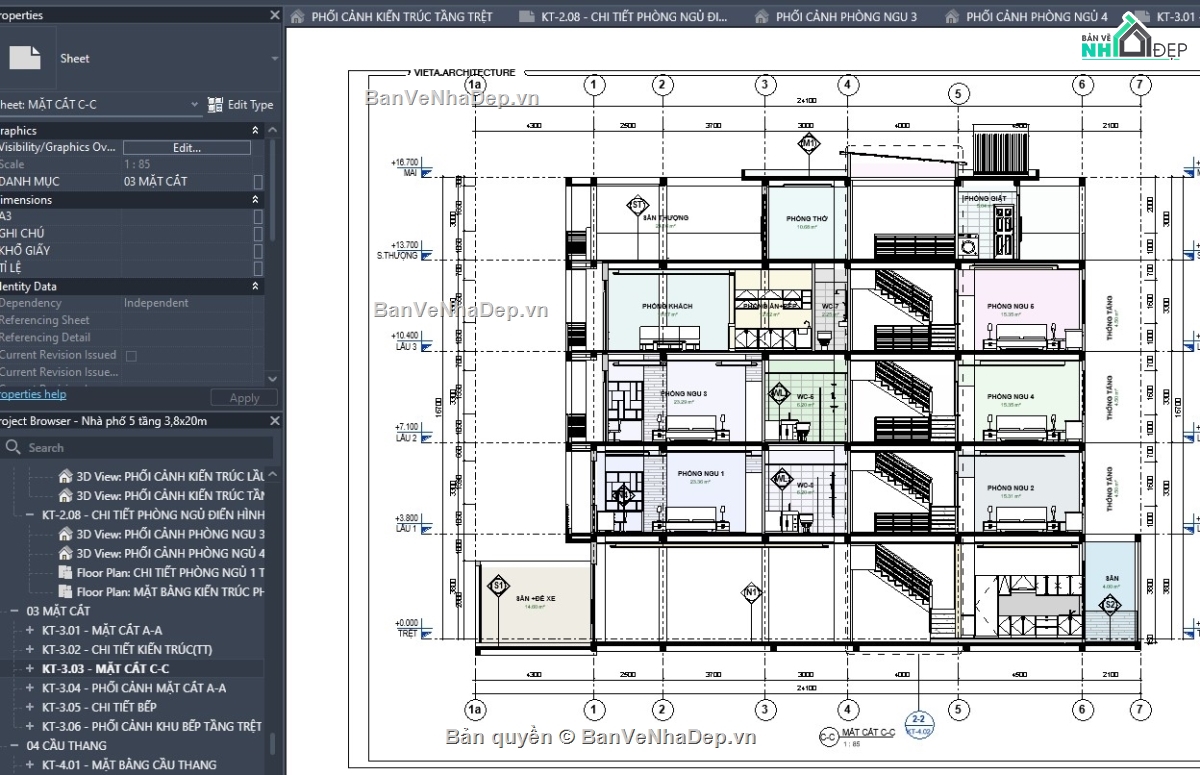Select KT-3.06 - PHỐI CẢNH KHU BẾP TẦNG TRỆT row
This screenshot has height=775, width=1200.
(x=152, y=726)
